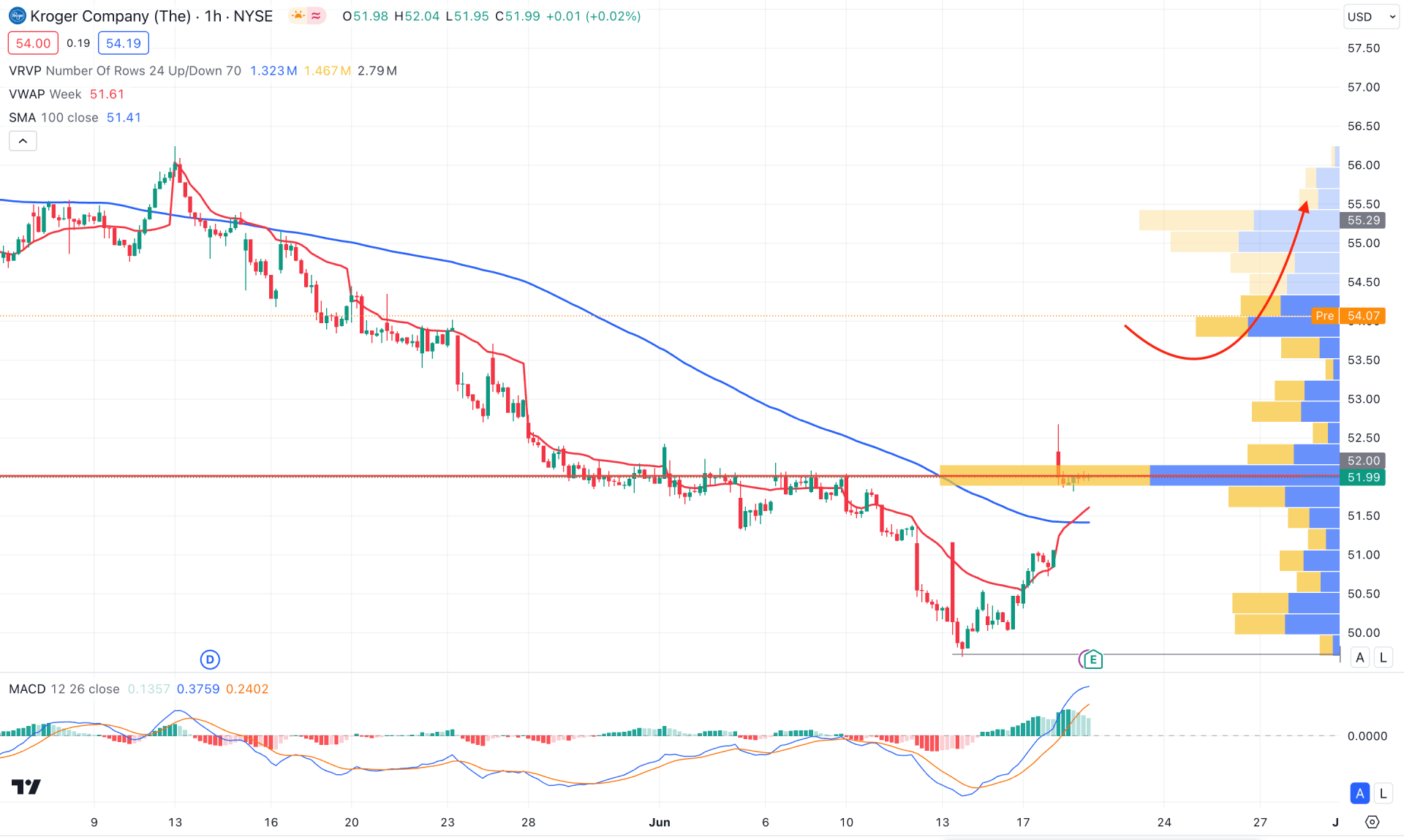
Task: Click the Jun date on time axis
Action: [660, 822]
